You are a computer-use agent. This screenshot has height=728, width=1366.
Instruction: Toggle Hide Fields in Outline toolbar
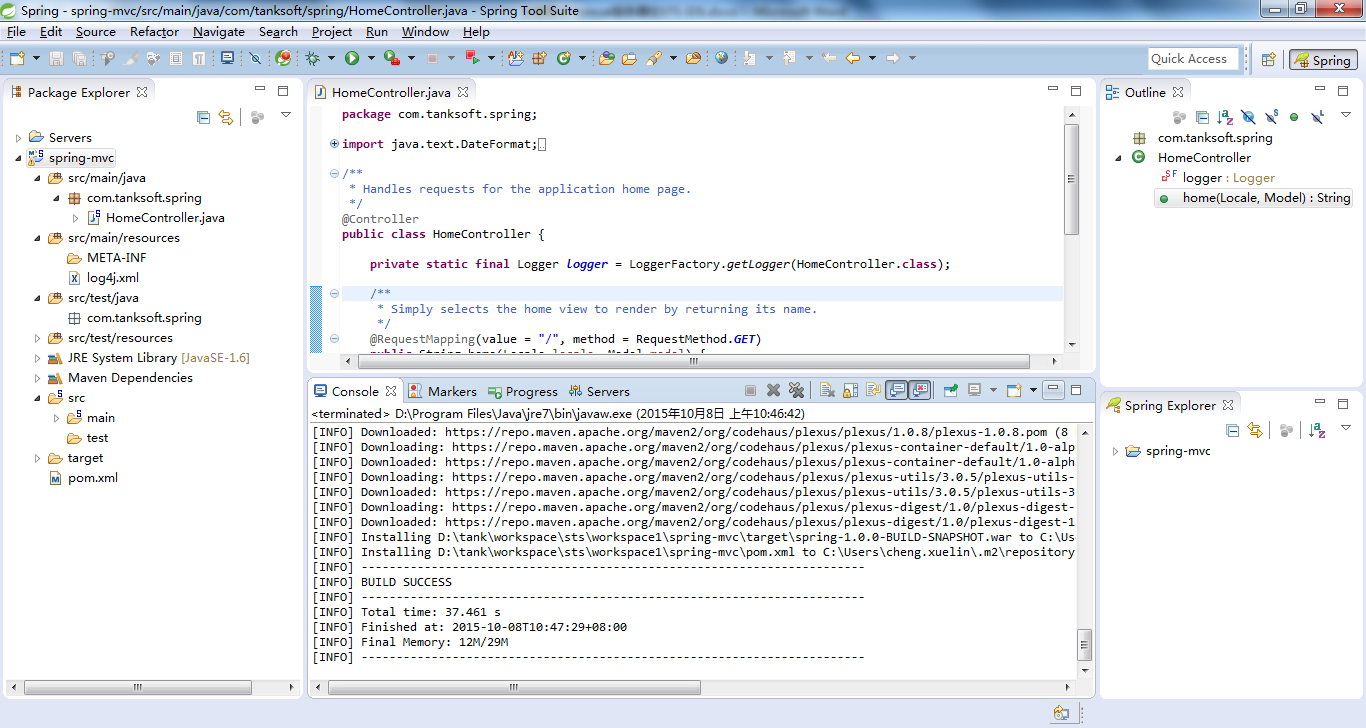click(1248, 117)
